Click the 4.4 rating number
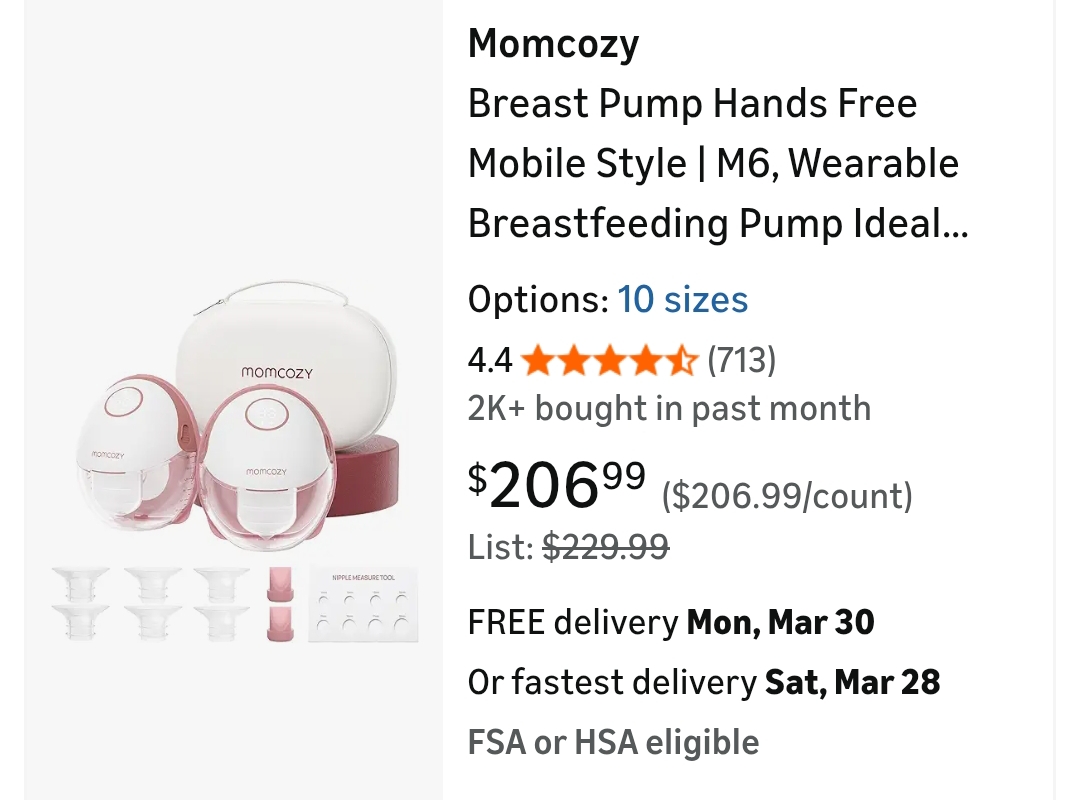The image size is (1080, 800). click(x=490, y=360)
